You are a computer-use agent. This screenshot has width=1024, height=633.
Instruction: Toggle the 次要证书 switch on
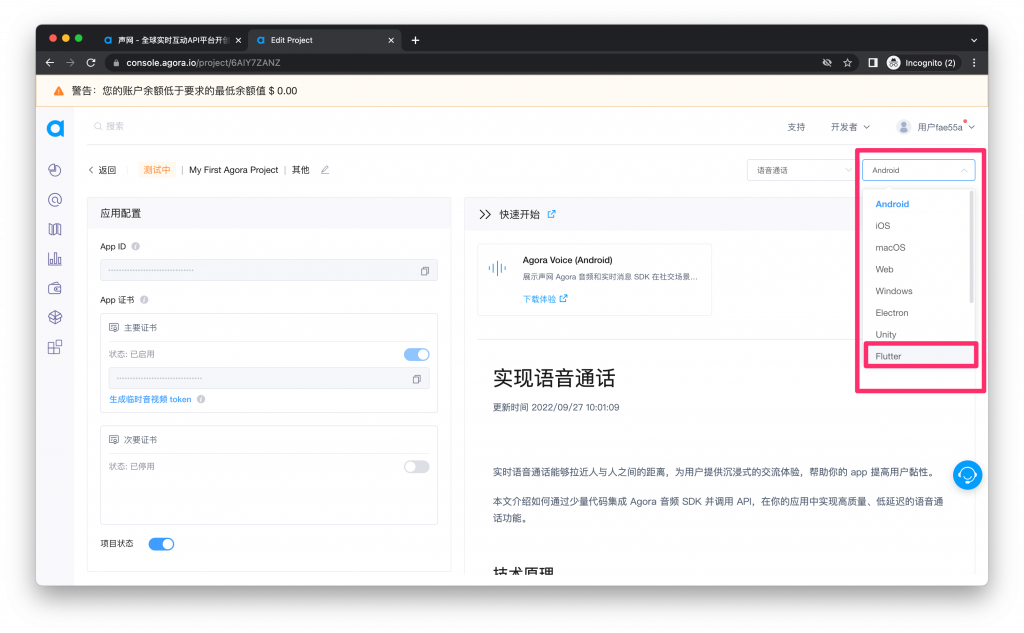(x=417, y=466)
